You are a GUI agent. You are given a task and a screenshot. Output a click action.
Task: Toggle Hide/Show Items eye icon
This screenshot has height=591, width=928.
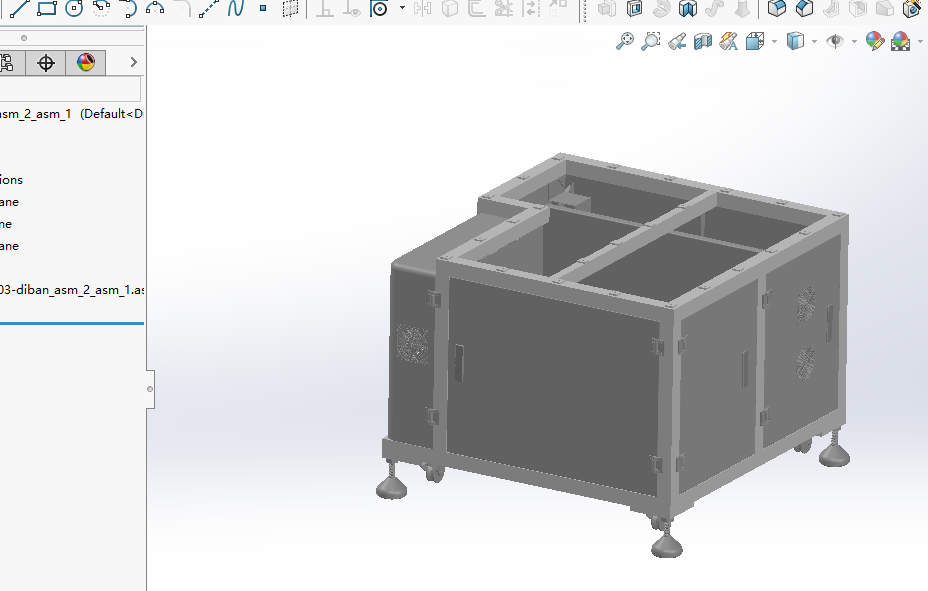tap(835, 41)
